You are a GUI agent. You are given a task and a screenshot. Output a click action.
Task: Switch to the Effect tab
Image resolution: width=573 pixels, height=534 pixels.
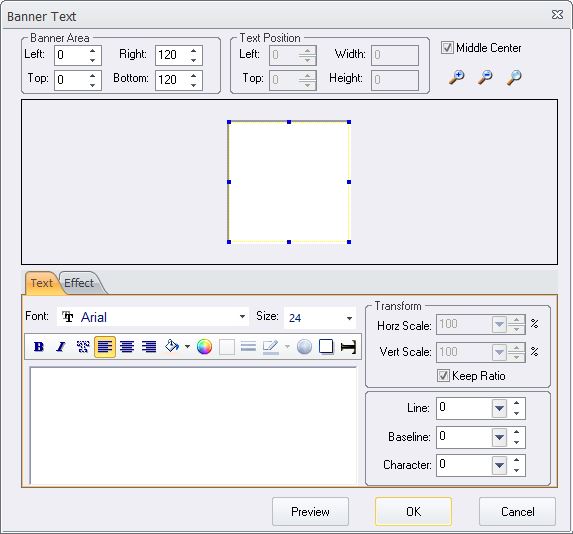pos(79,283)
